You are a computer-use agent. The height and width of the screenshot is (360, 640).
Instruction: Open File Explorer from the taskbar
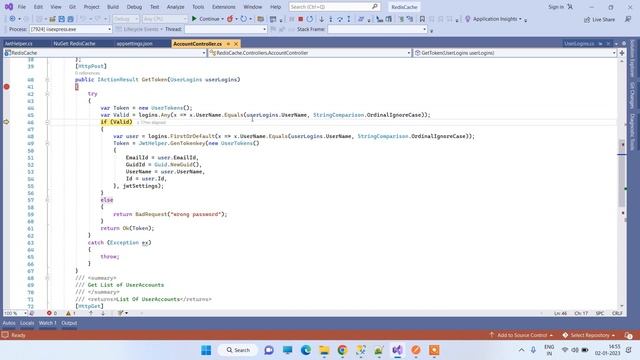click(324, 350)
